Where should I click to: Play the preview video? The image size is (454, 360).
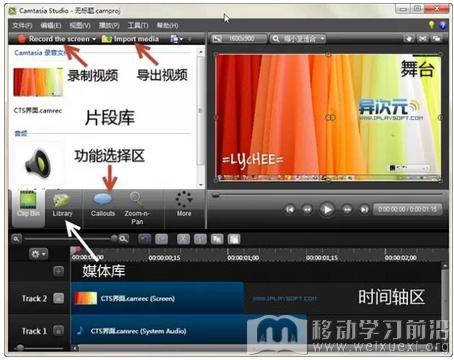327,210
